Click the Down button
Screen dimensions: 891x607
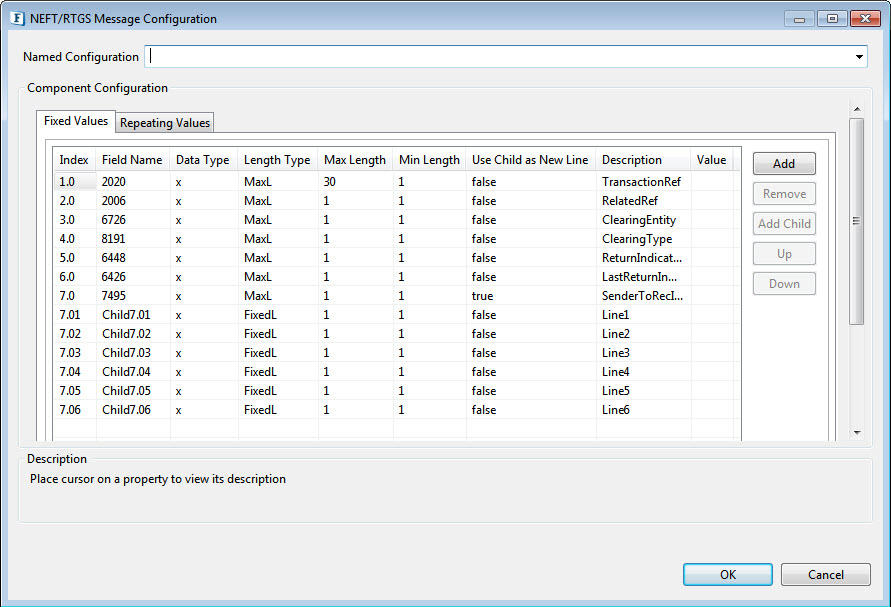tap(784, 284)
